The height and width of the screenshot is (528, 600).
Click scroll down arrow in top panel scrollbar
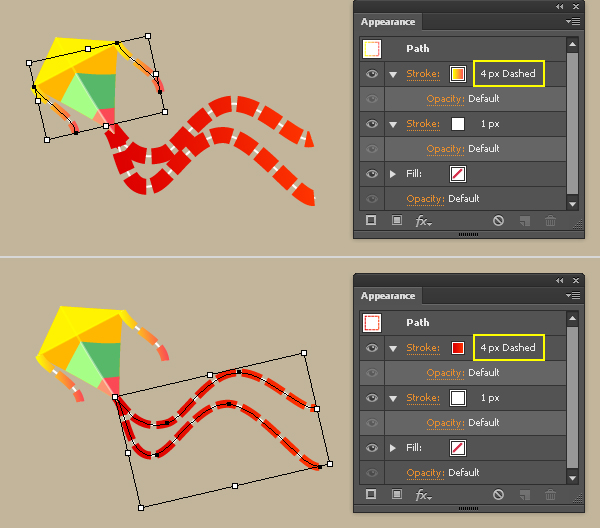(572, 204)
